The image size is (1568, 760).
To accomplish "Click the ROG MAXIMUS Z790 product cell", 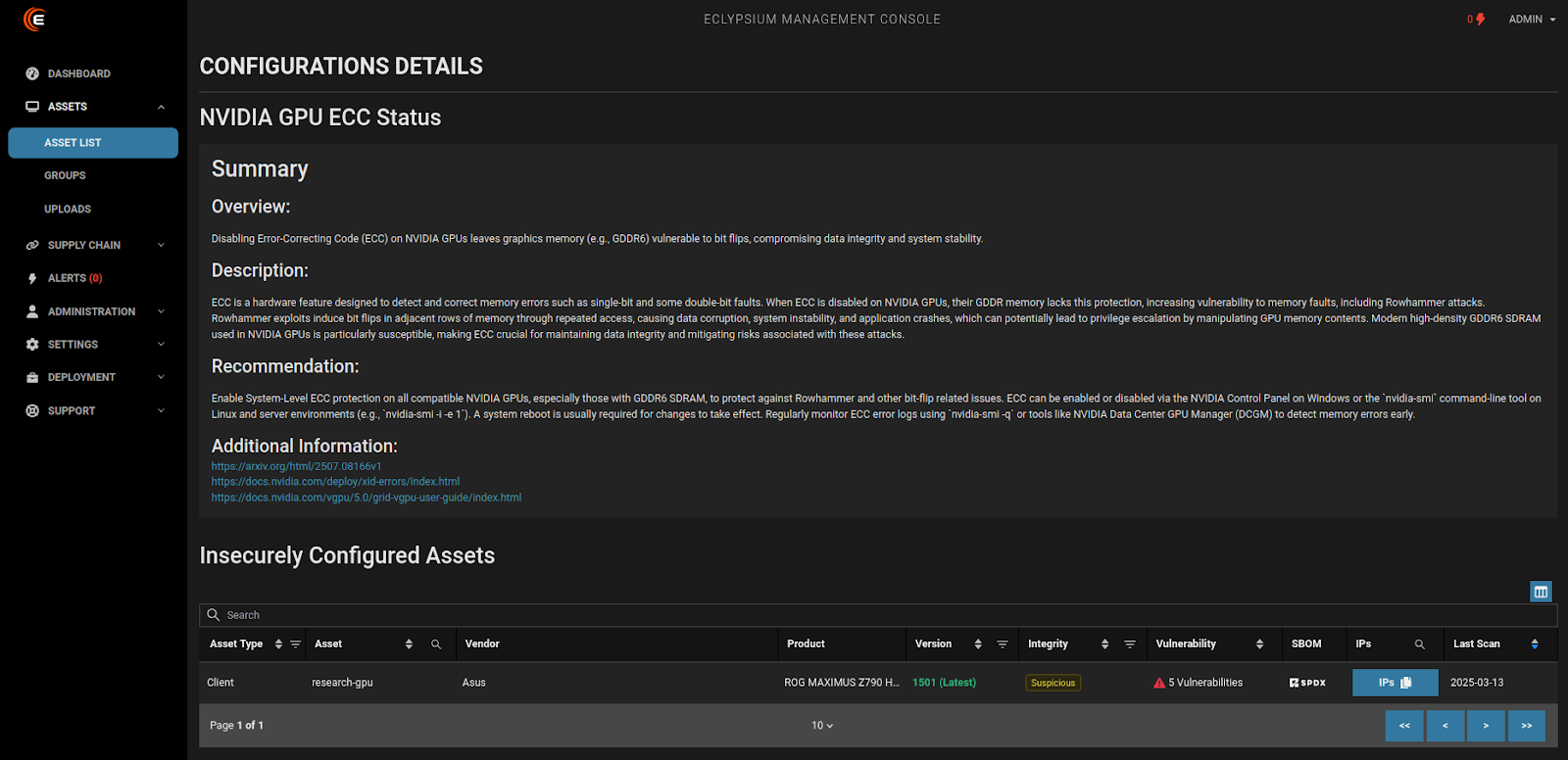I will 842,683.
